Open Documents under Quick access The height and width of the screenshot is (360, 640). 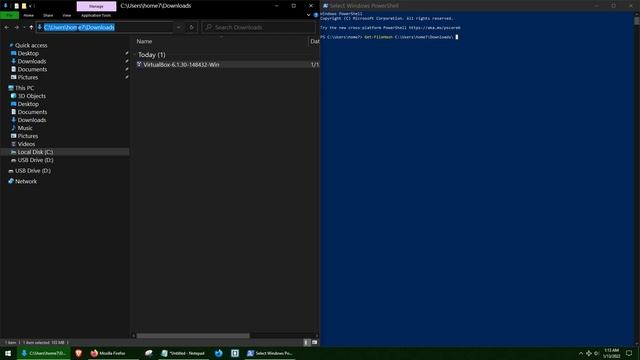(x=32, y=69)
